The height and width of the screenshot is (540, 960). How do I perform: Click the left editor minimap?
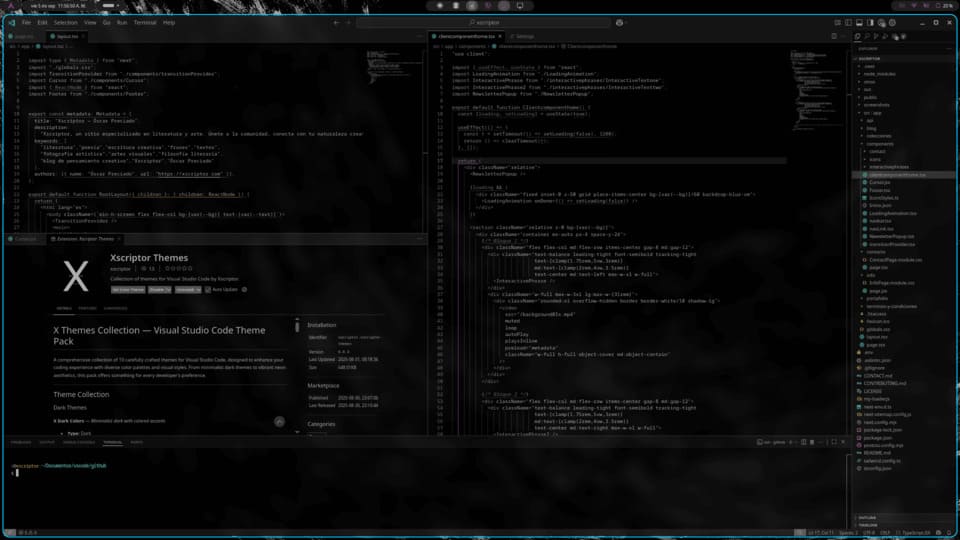(392, 67)
